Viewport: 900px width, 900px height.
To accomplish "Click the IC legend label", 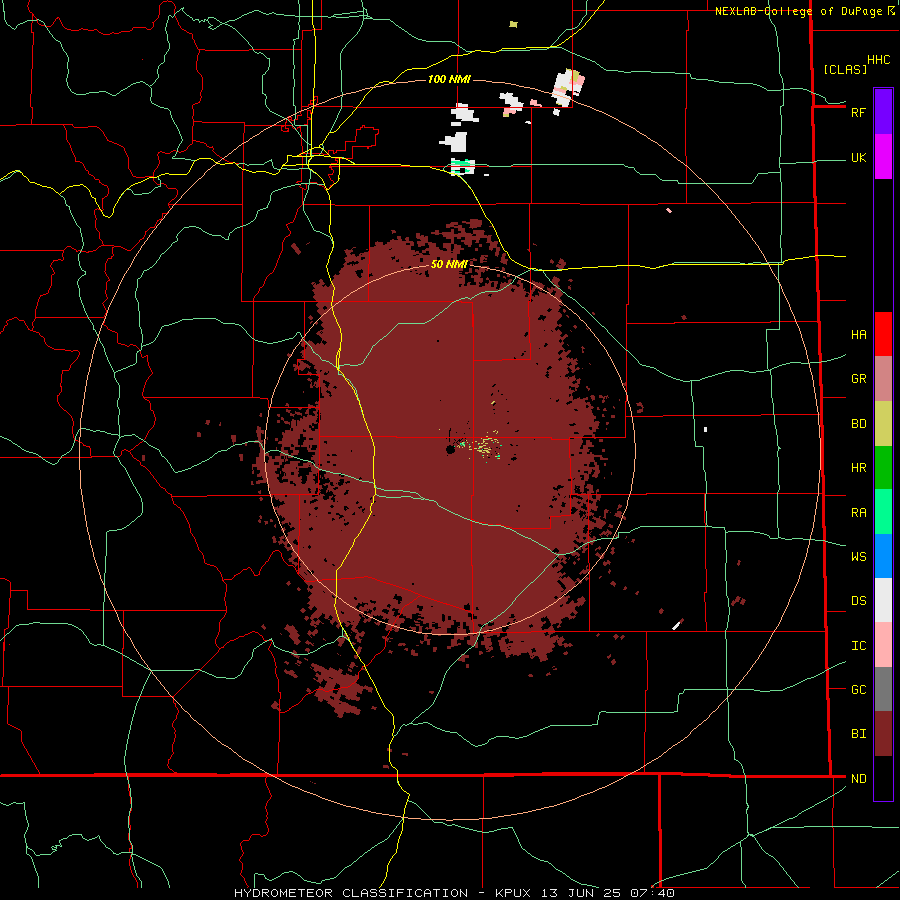I will tap(858, 646).
